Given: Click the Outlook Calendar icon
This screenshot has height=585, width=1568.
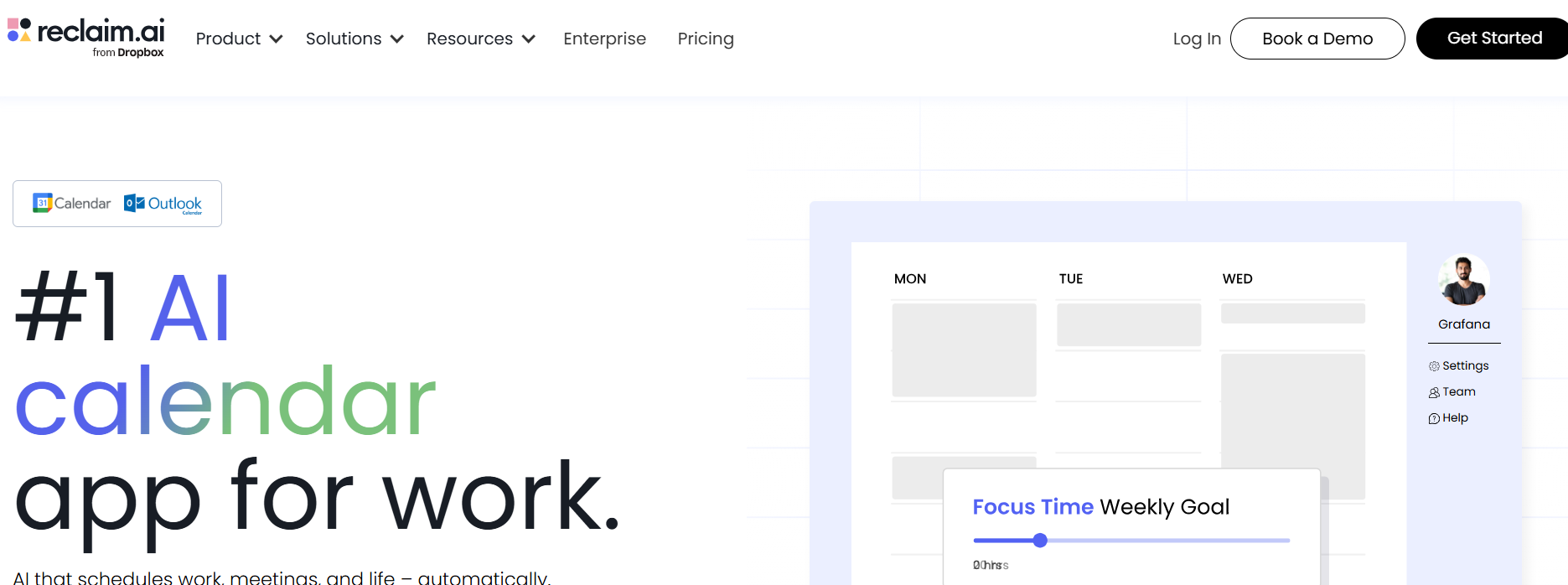Looking at the screenshot, I should pos(134,203).
